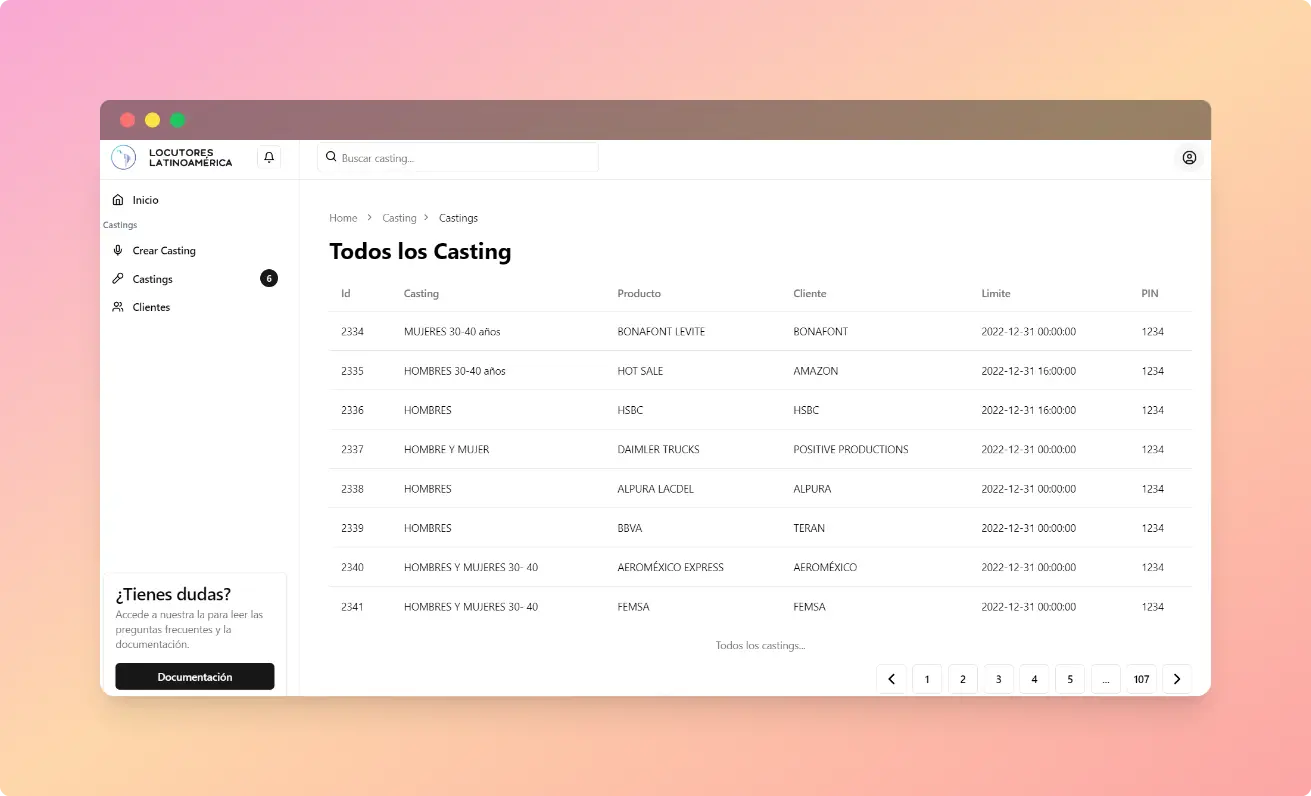The image size is (1311, 796).
Task: Focus the Buscar casting search field
Action: 465,158
